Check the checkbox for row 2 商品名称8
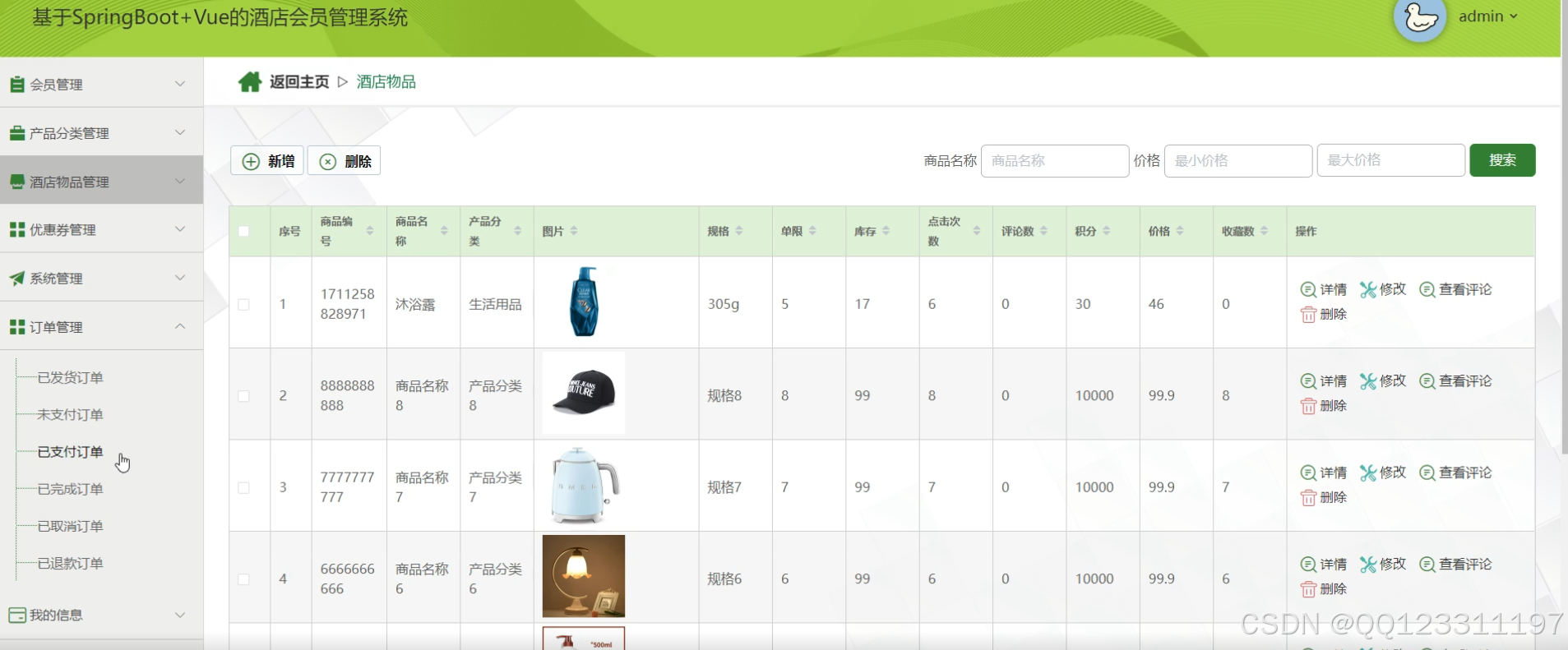Screen dimensions: 1568x650 [243, 396]
